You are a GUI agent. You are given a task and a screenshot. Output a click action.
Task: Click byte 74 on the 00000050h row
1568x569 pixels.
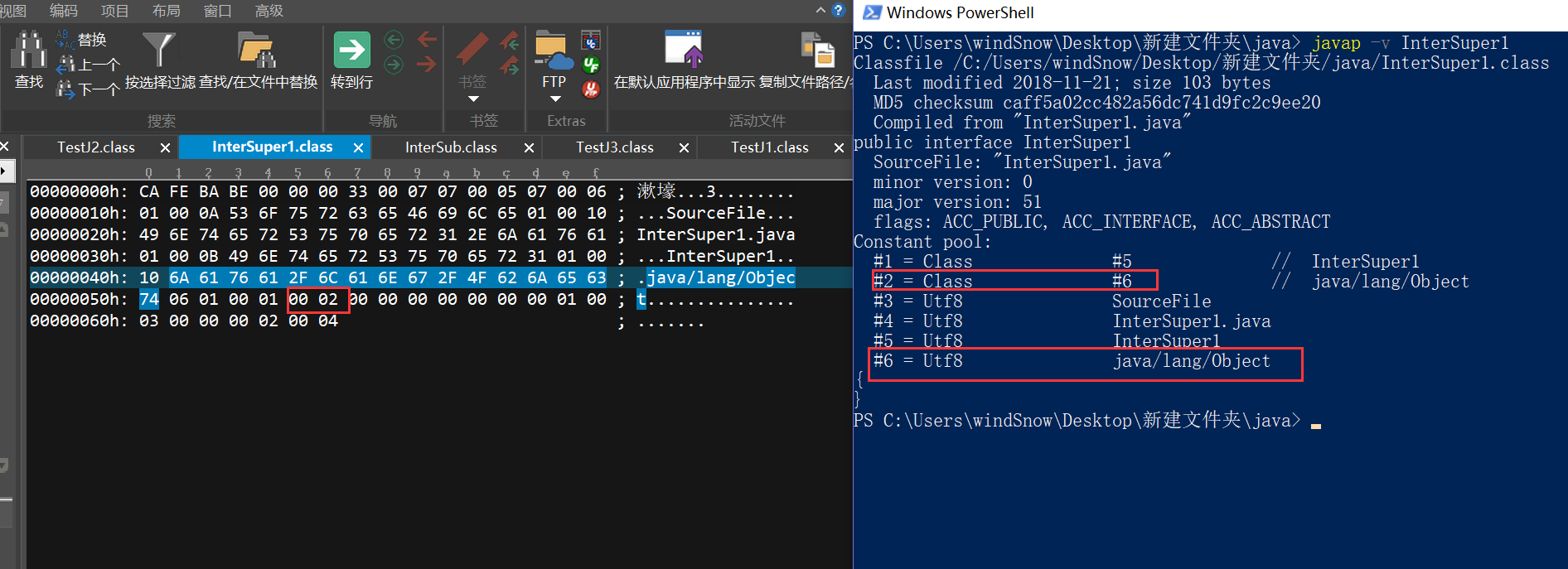(x=149, y=299)
